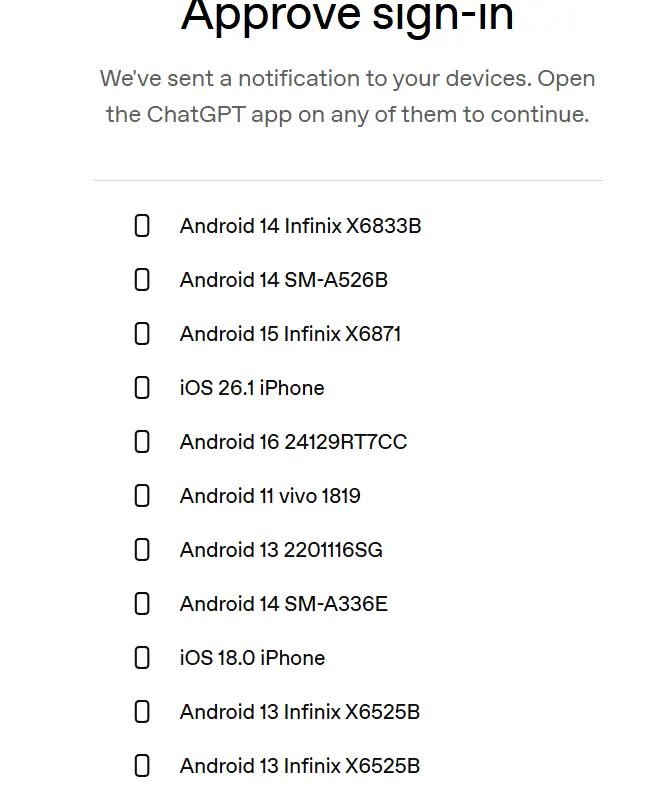This screenshot has height=801, width=659.
Task: Click the notification sent description text
Action: point(347,97)
